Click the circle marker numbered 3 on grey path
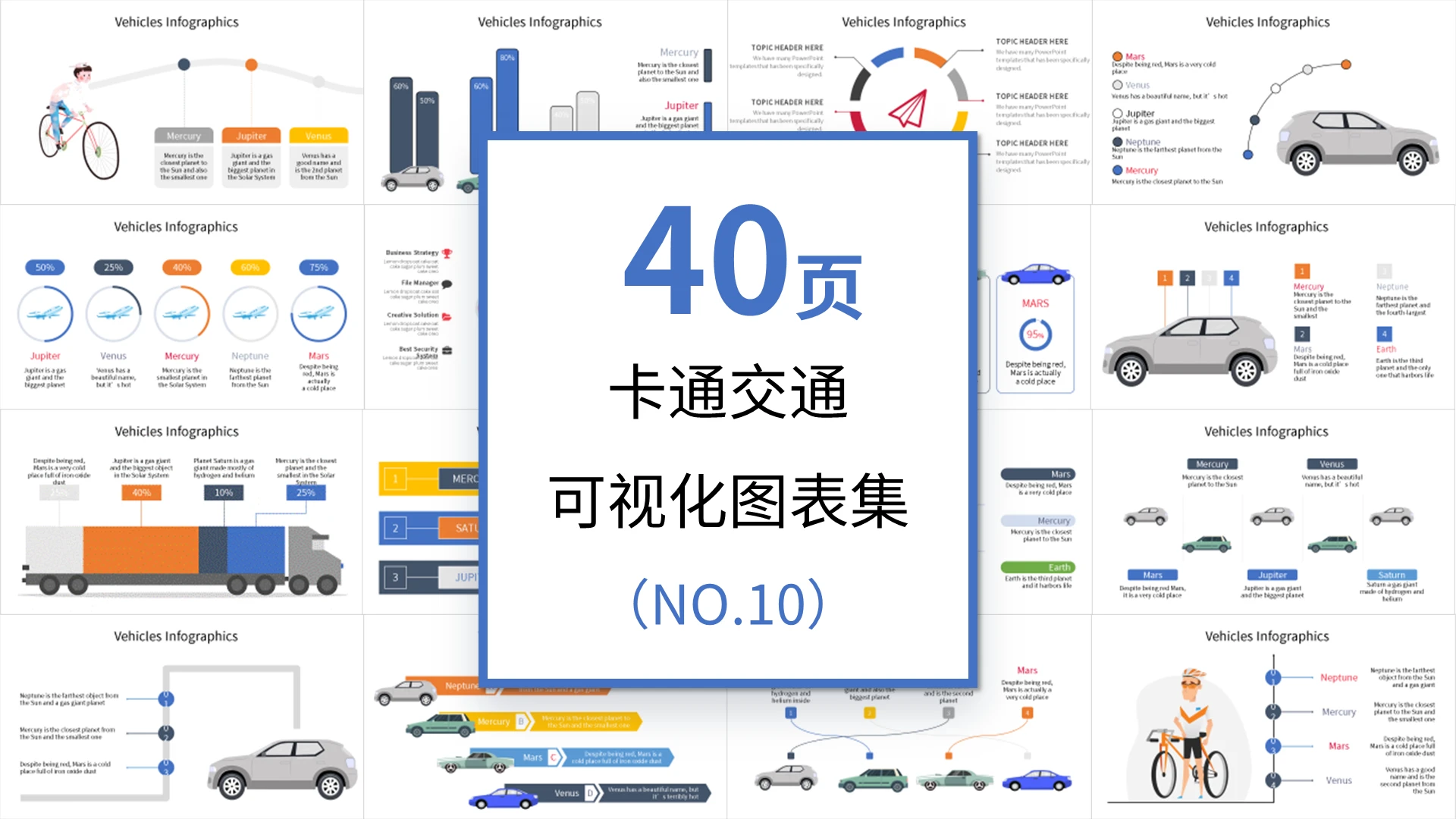 click(x=166, y=767)
